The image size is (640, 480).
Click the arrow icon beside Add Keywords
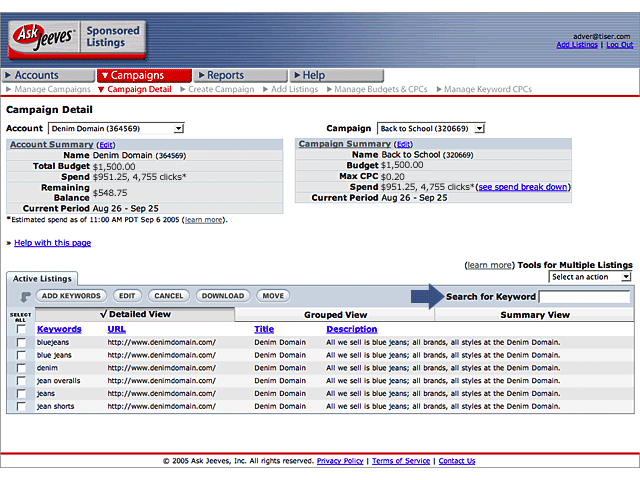coord(25,296)
